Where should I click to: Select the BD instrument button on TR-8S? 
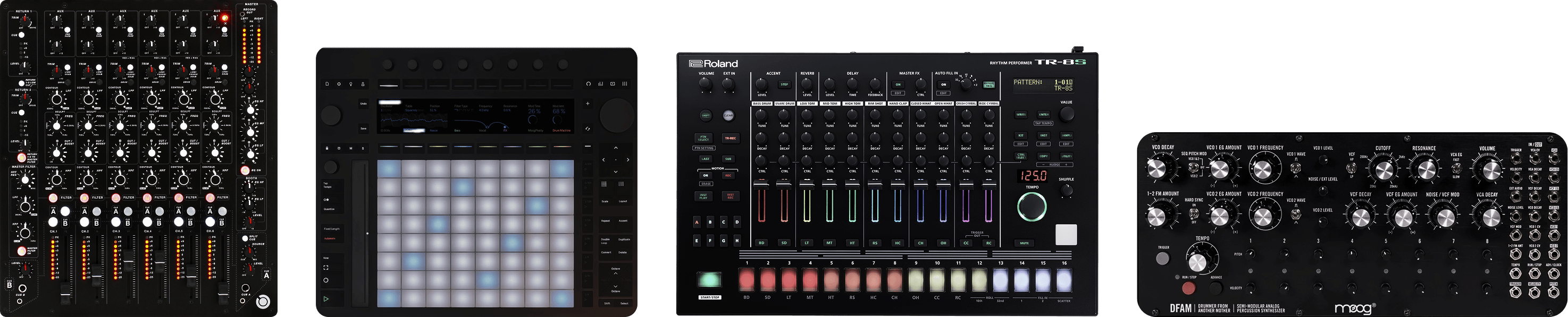coord(761,243)
